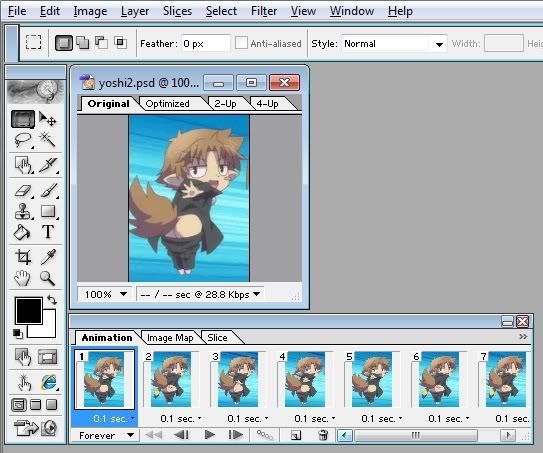Switch to the 2-Up view tab
Screen dimensions: 543x453
tap(225, 104)
